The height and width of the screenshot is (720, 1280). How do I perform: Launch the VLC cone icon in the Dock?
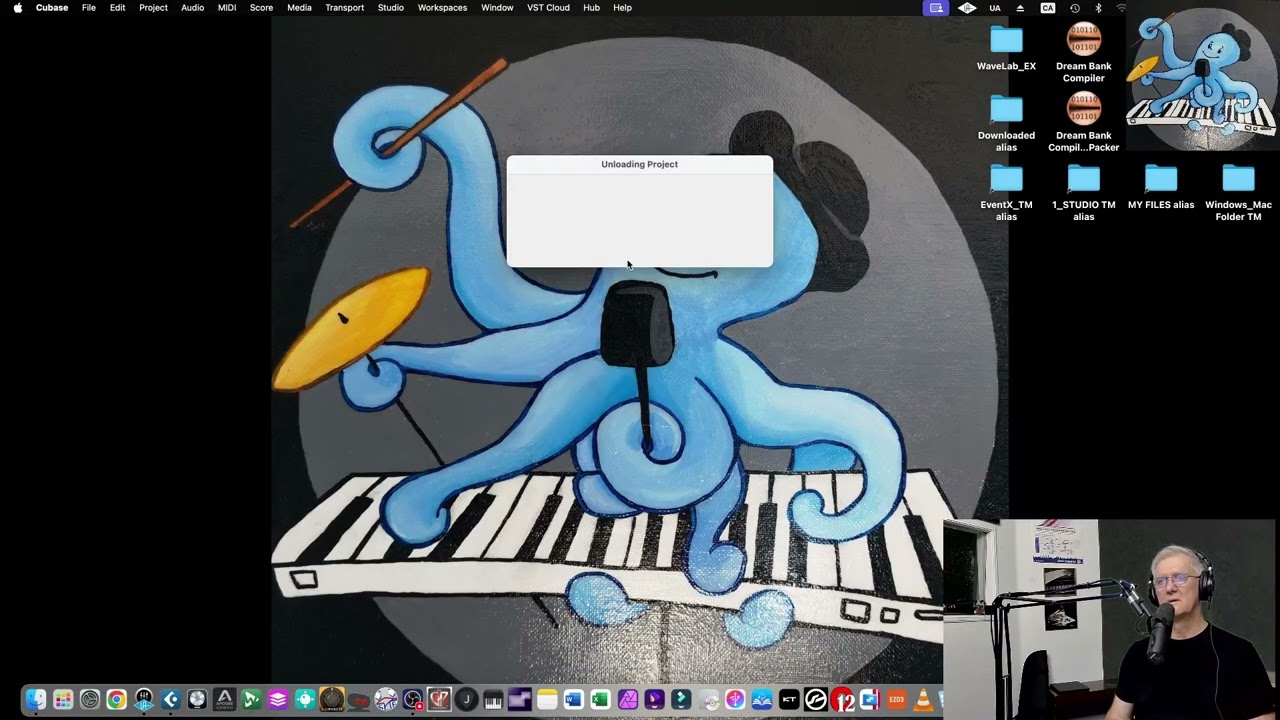coord(923,700)
